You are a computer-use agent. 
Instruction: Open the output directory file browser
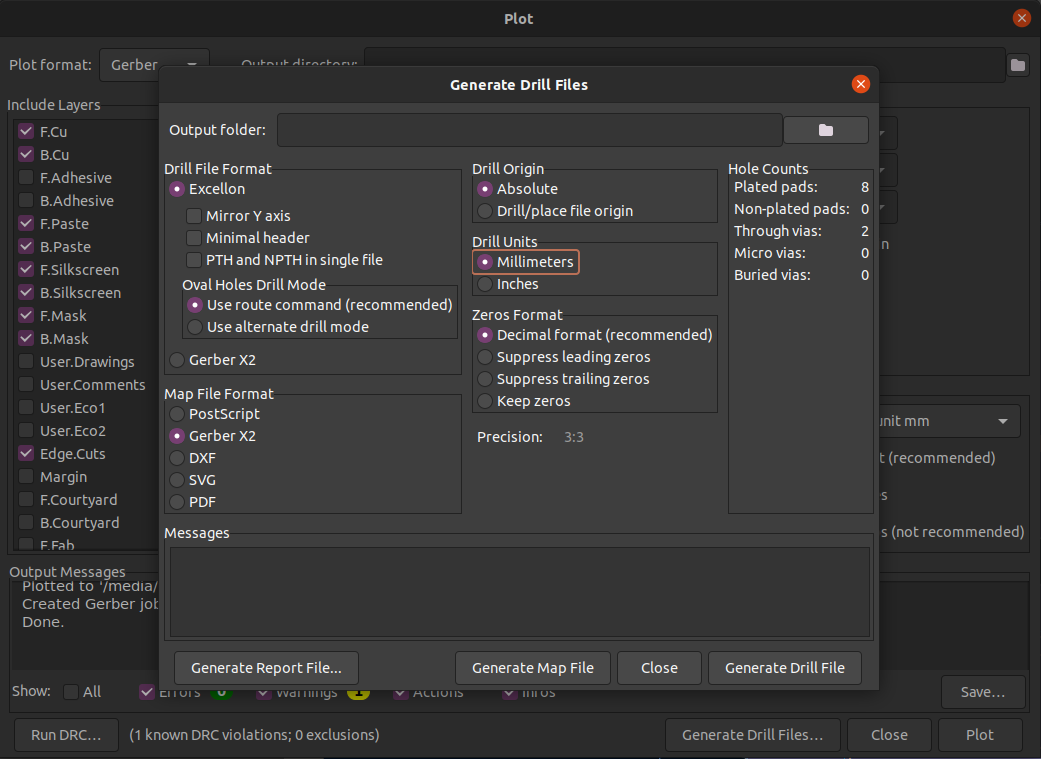click(1017, 64)
